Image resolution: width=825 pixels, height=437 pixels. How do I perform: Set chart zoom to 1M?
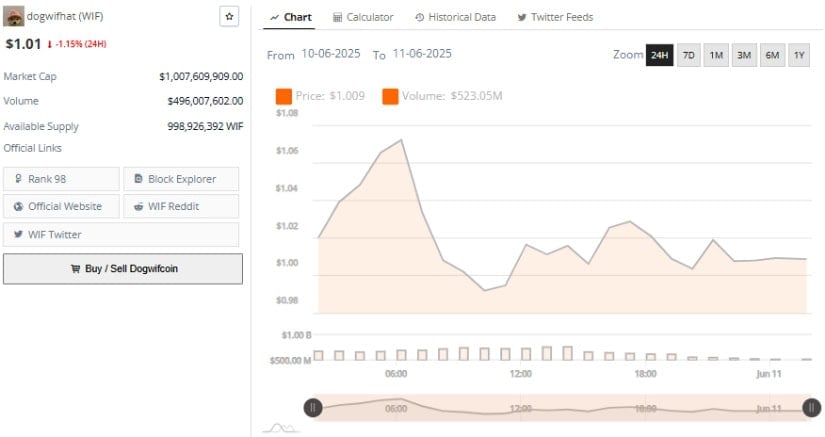[x=716, y=55]
